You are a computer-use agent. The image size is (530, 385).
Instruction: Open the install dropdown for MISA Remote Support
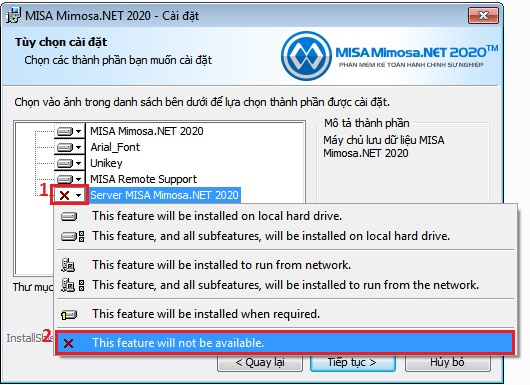(70, 179)
